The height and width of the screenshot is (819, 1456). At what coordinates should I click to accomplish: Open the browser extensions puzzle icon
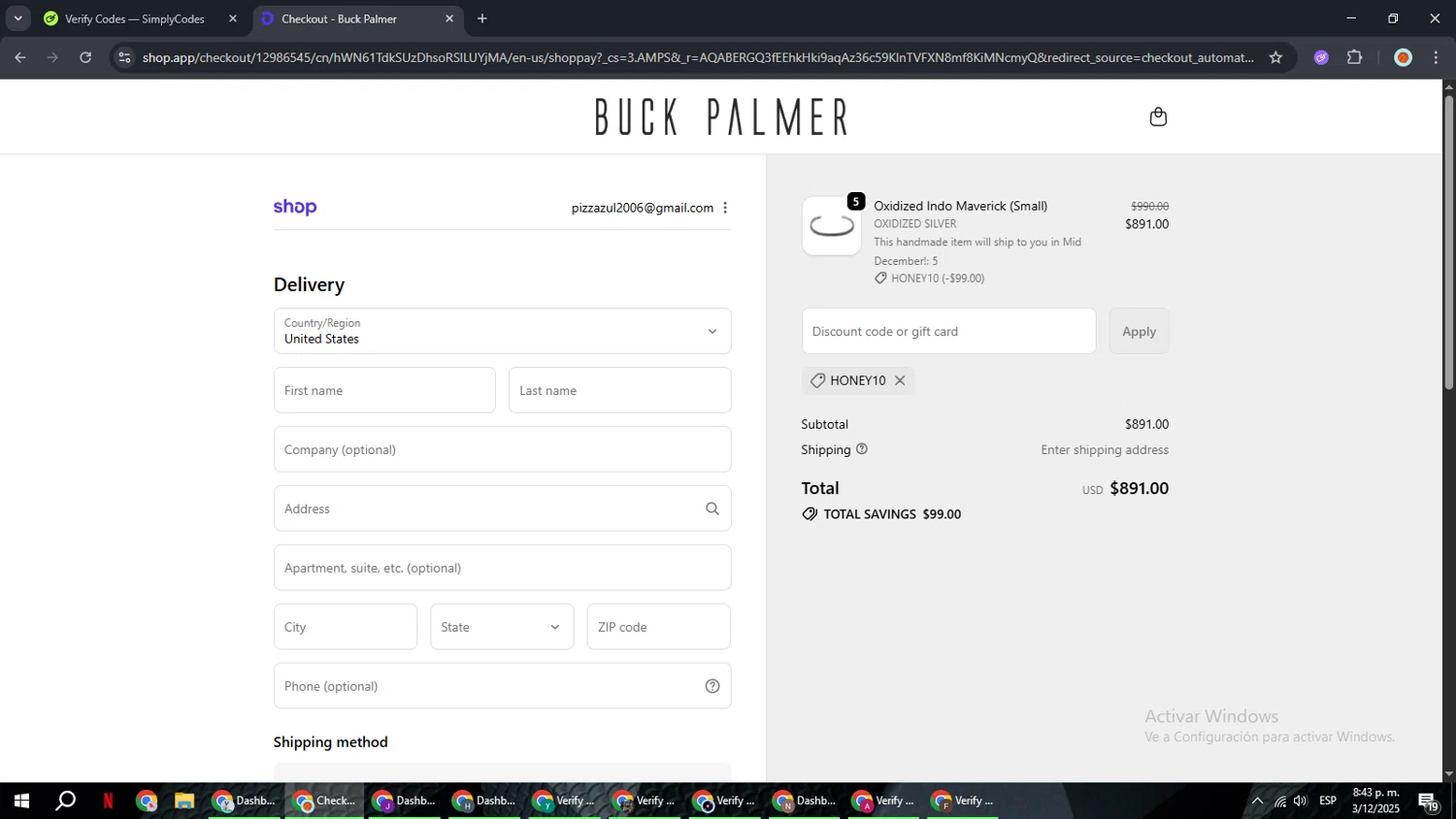click(1355, 57)
